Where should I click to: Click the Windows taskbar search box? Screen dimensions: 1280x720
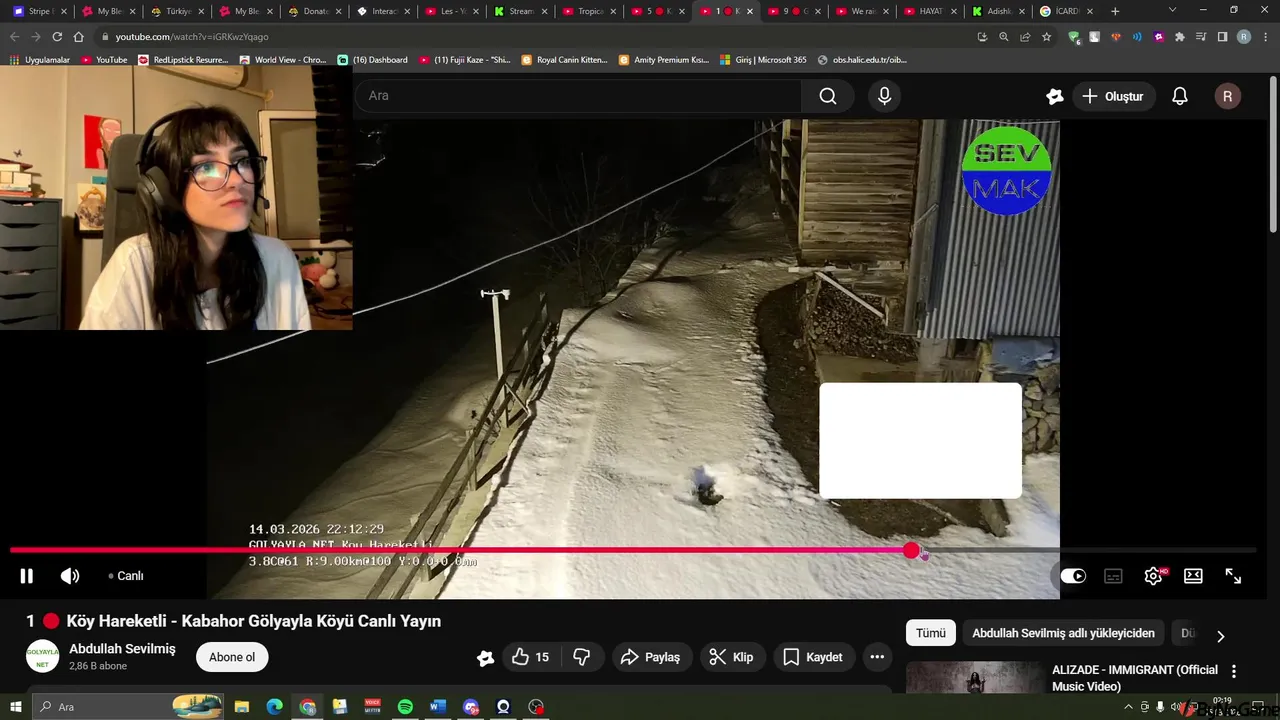pyautogui.click(x=128, y=707)
